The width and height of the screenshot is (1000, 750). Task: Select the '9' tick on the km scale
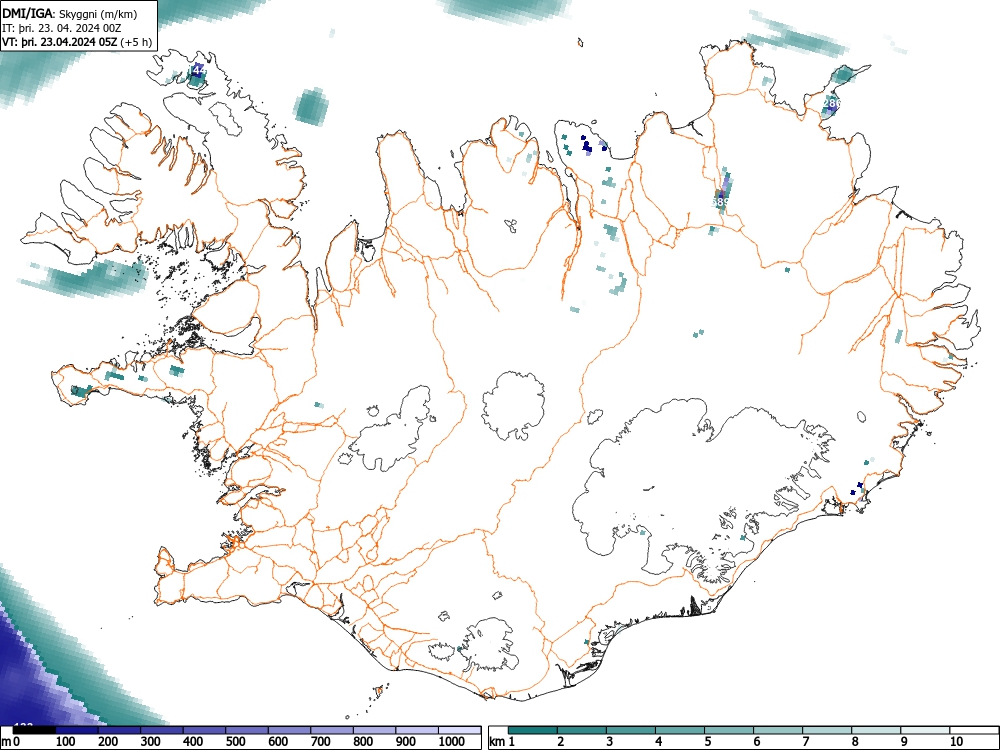pyautogui.click(x=904, y=742)
